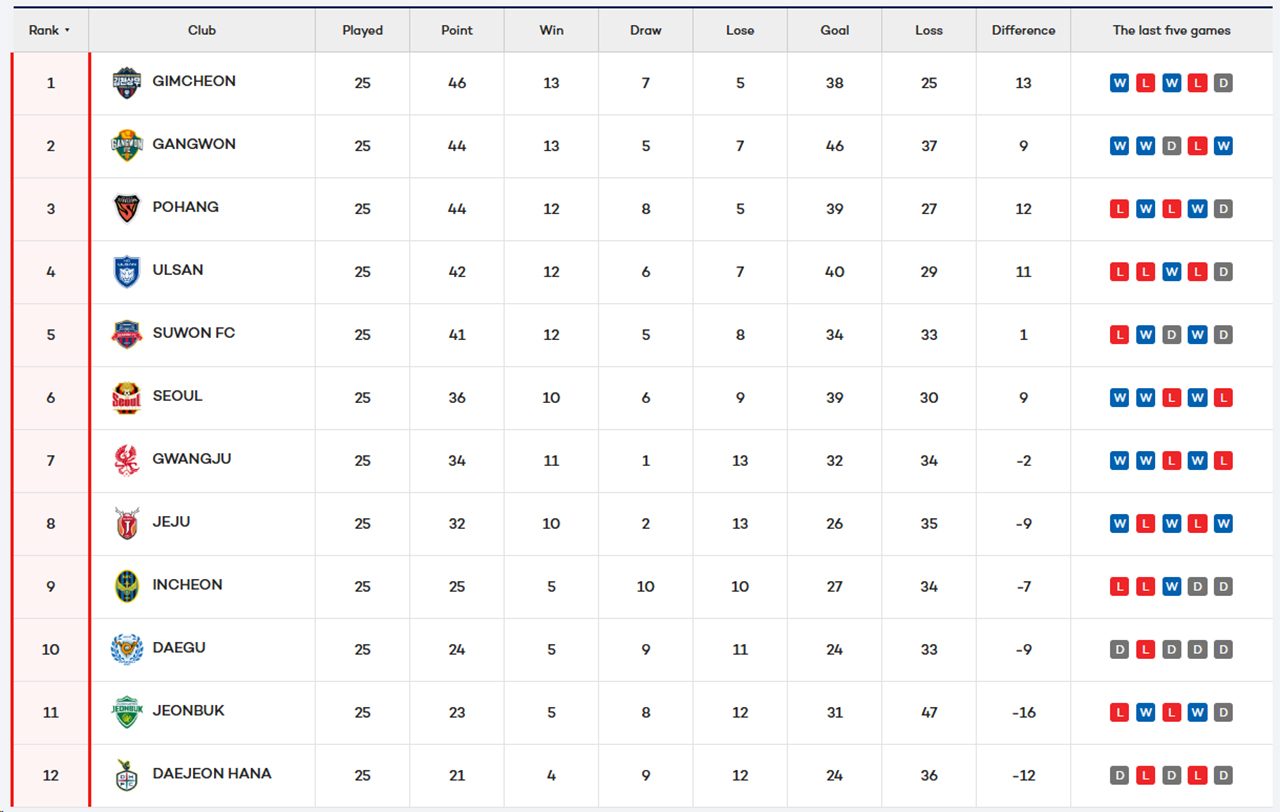Click Daegu's red L result badge
Screen dimensions: 1280x812
pyautogui.click(x=1146, y=650)
